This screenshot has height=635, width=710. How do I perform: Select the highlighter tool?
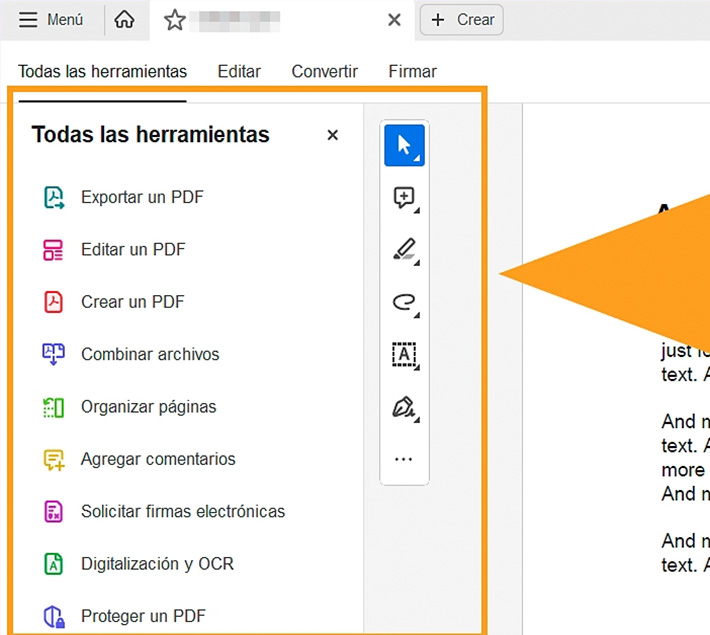tap(404, 250)
